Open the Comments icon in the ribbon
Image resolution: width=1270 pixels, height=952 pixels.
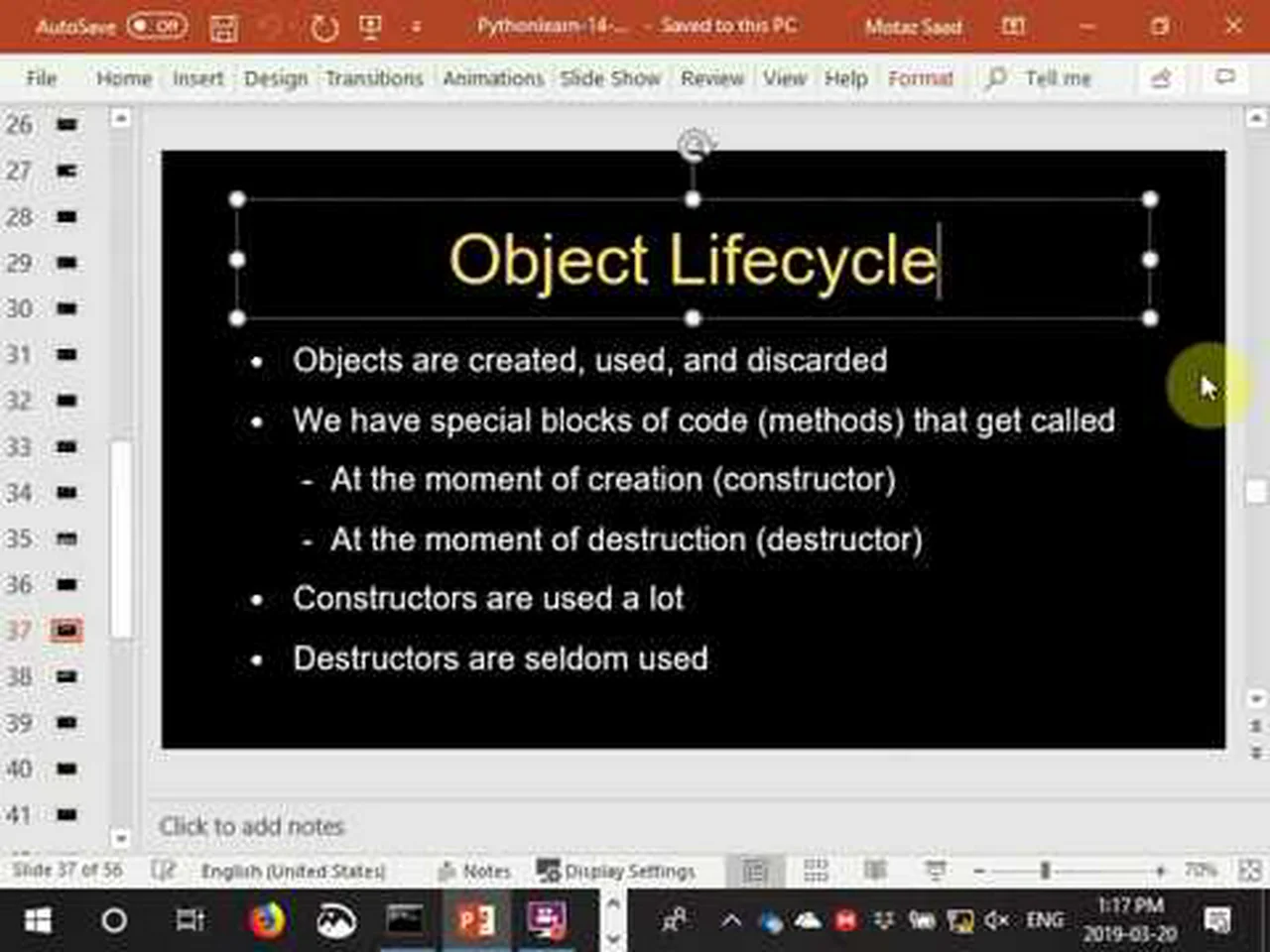[x=1225, y=76]
